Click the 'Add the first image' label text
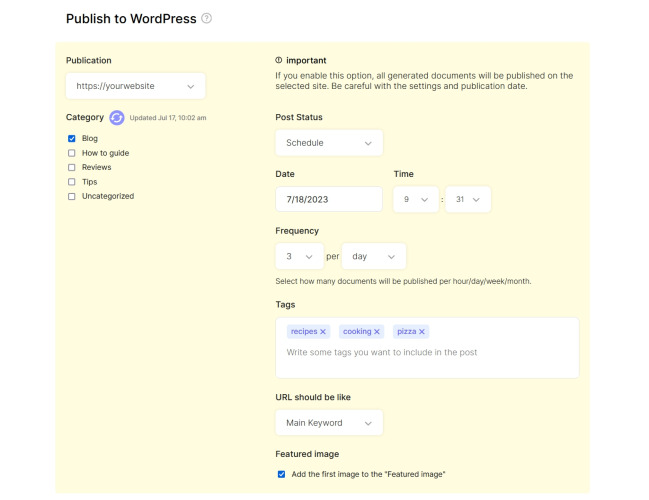 point(368,474)
